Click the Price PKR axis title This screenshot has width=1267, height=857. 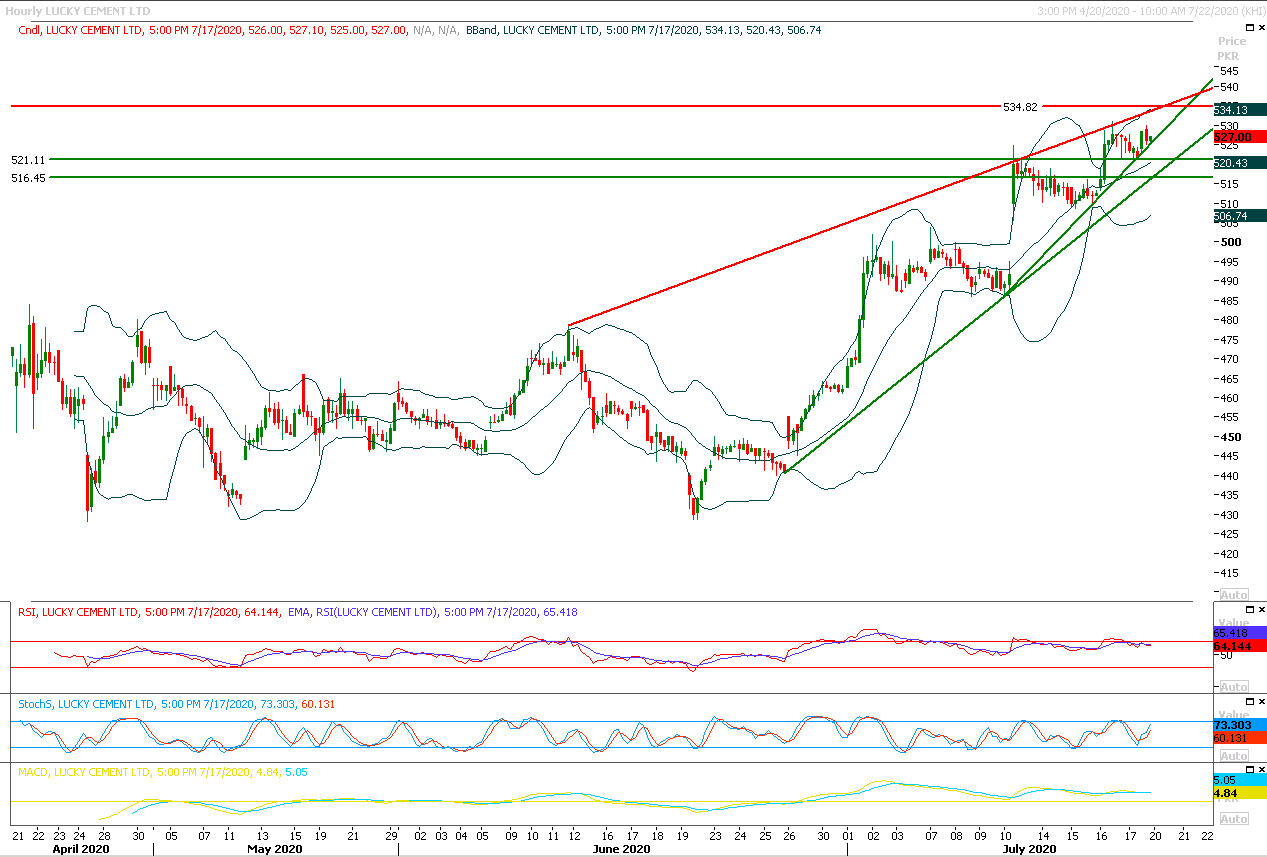pyautogui.click(x=1232, y=49)
